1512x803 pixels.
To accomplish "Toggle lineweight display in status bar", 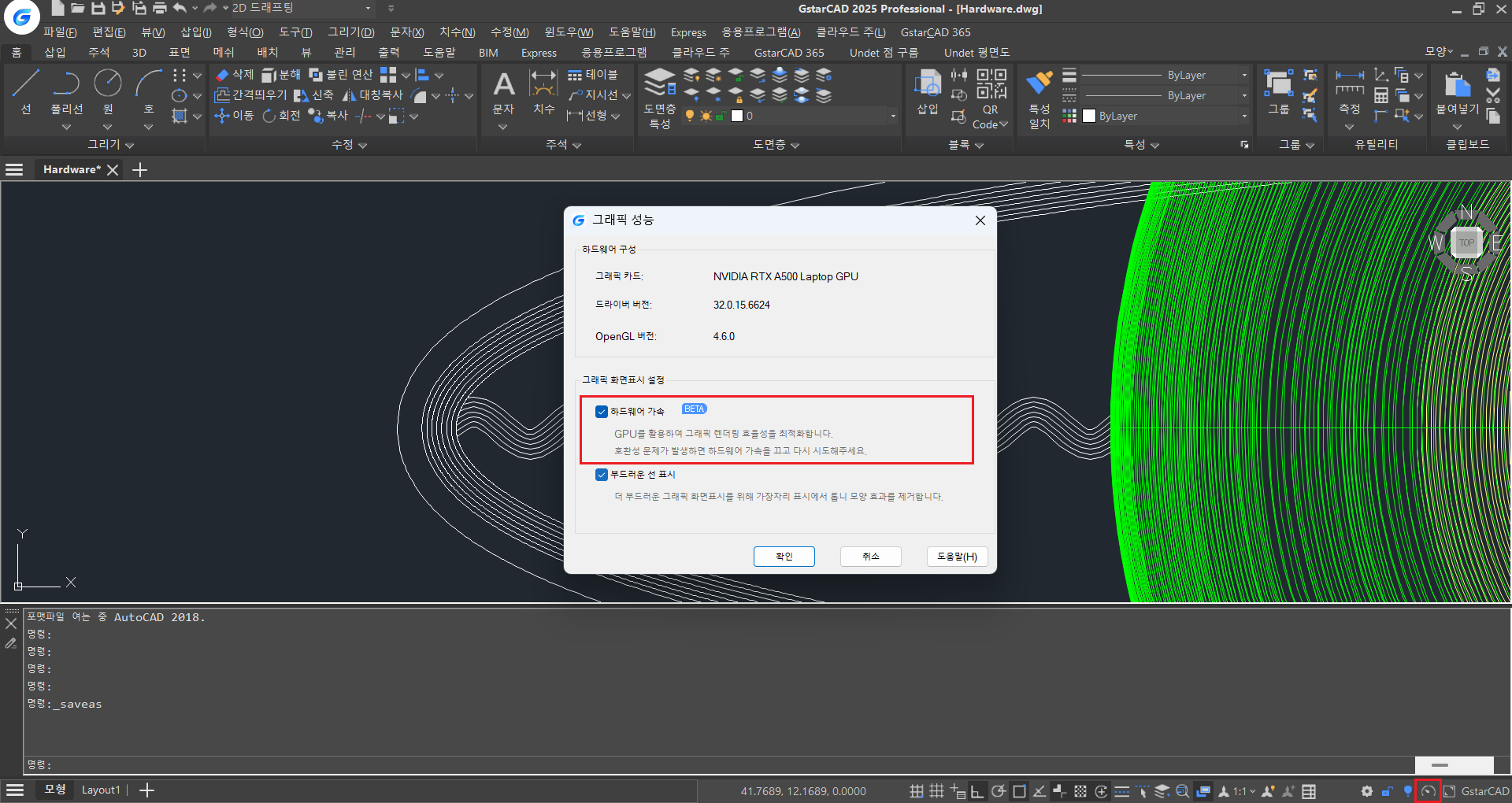I will tap(1122, 791).
